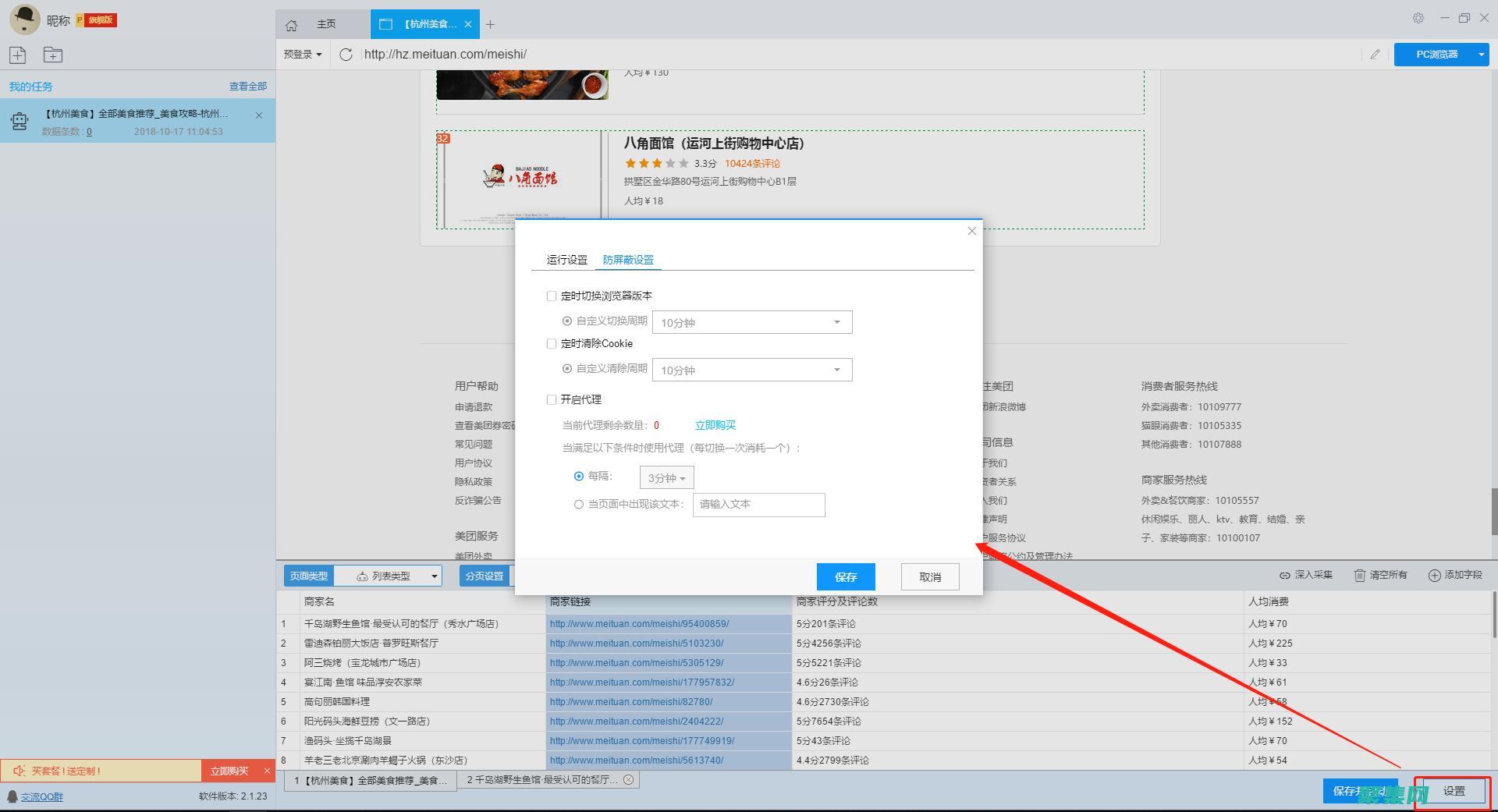Open the 八角面馆 restaurant link

click(712, 144)
